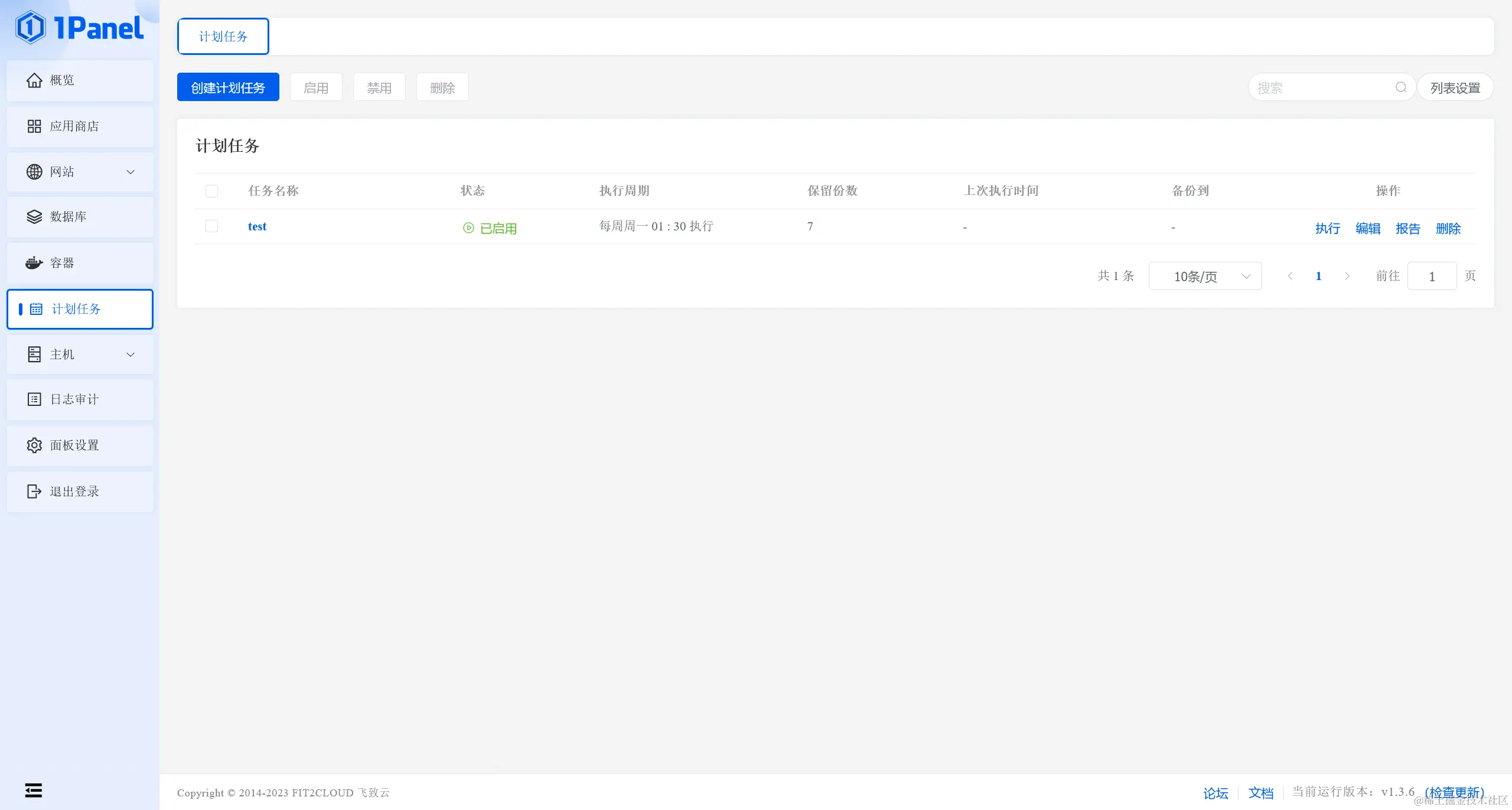Open 日志审计 in the sidebar
1512x810 pixels.
tap(74, 399)
